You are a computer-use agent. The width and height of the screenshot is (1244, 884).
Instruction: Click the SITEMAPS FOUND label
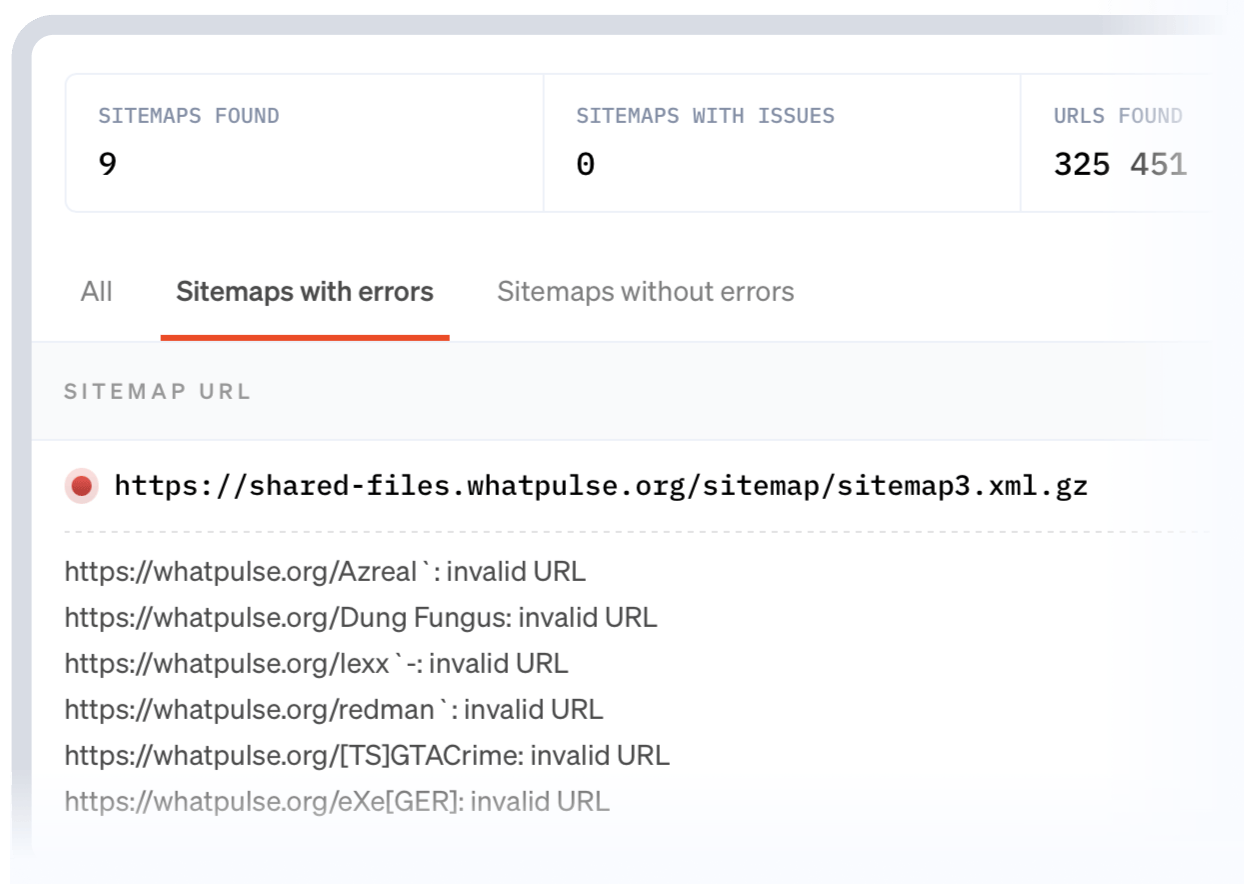(188, 116)
